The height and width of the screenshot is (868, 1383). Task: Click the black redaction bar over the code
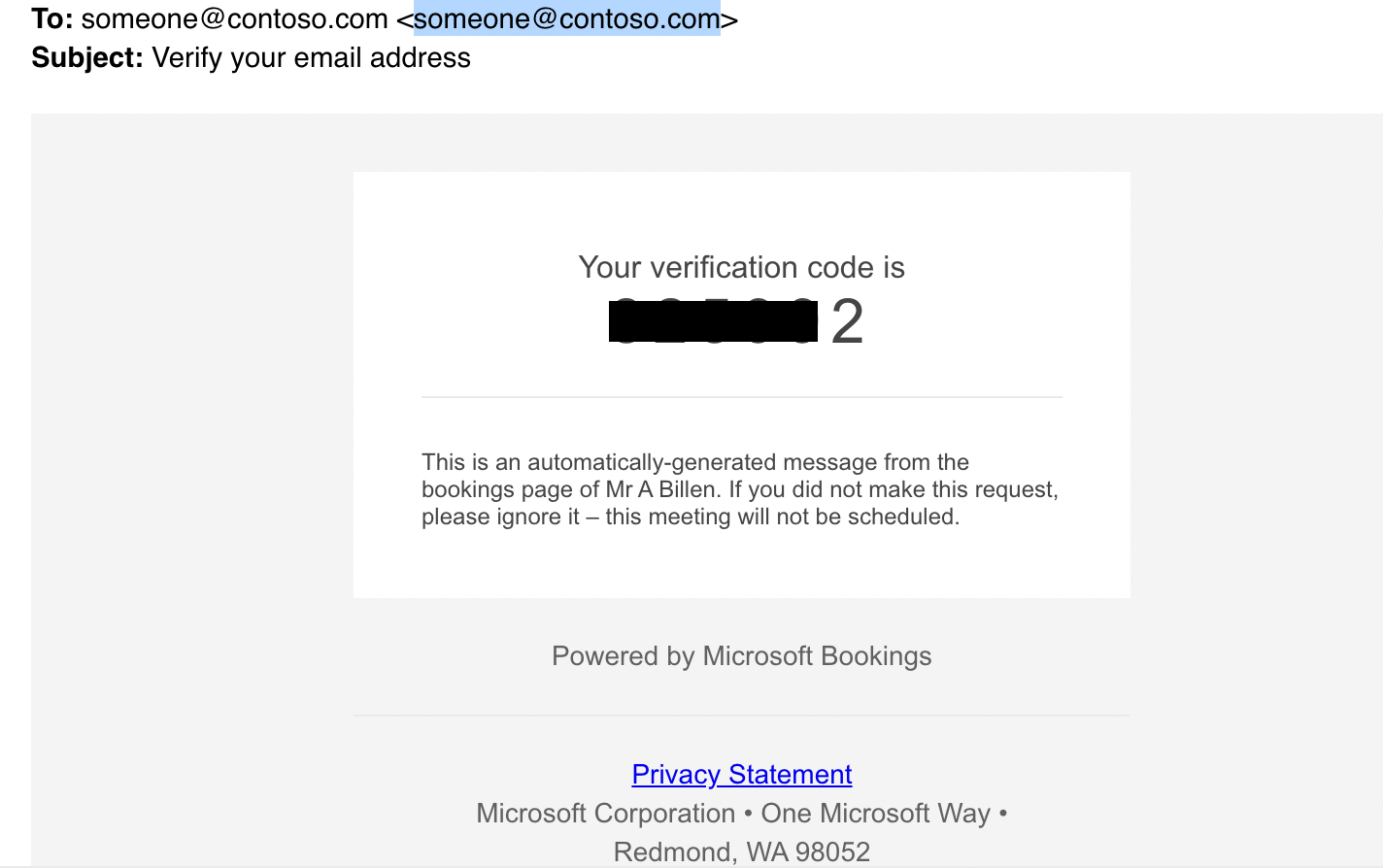point(713,321)
